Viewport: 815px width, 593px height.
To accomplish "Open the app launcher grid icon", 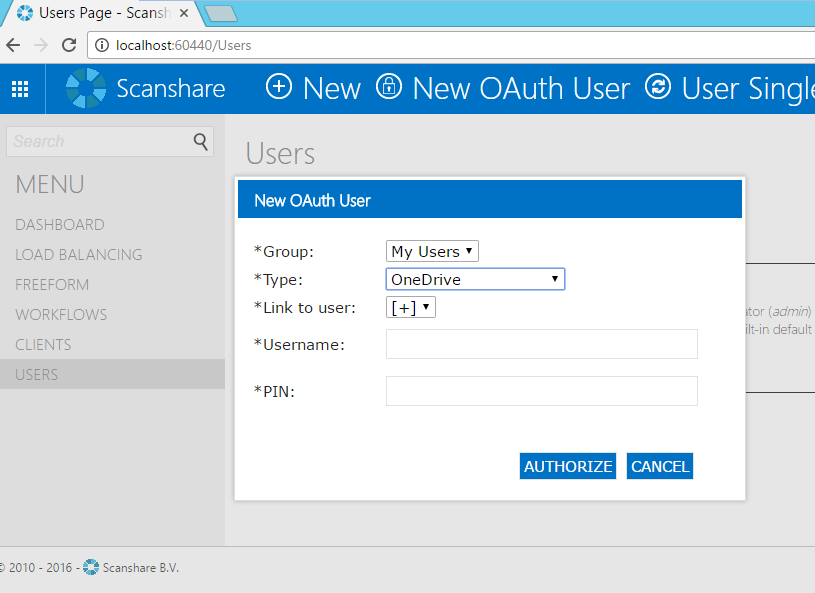I will [x=20, y=89].
